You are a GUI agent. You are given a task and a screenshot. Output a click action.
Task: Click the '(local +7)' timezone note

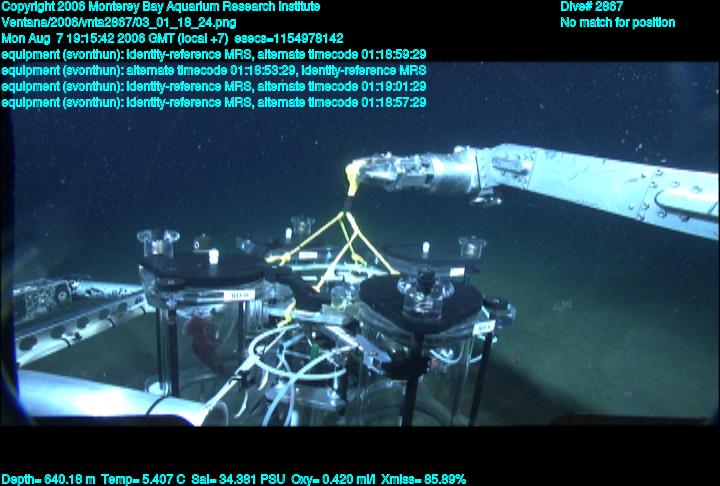pos(203,39)
